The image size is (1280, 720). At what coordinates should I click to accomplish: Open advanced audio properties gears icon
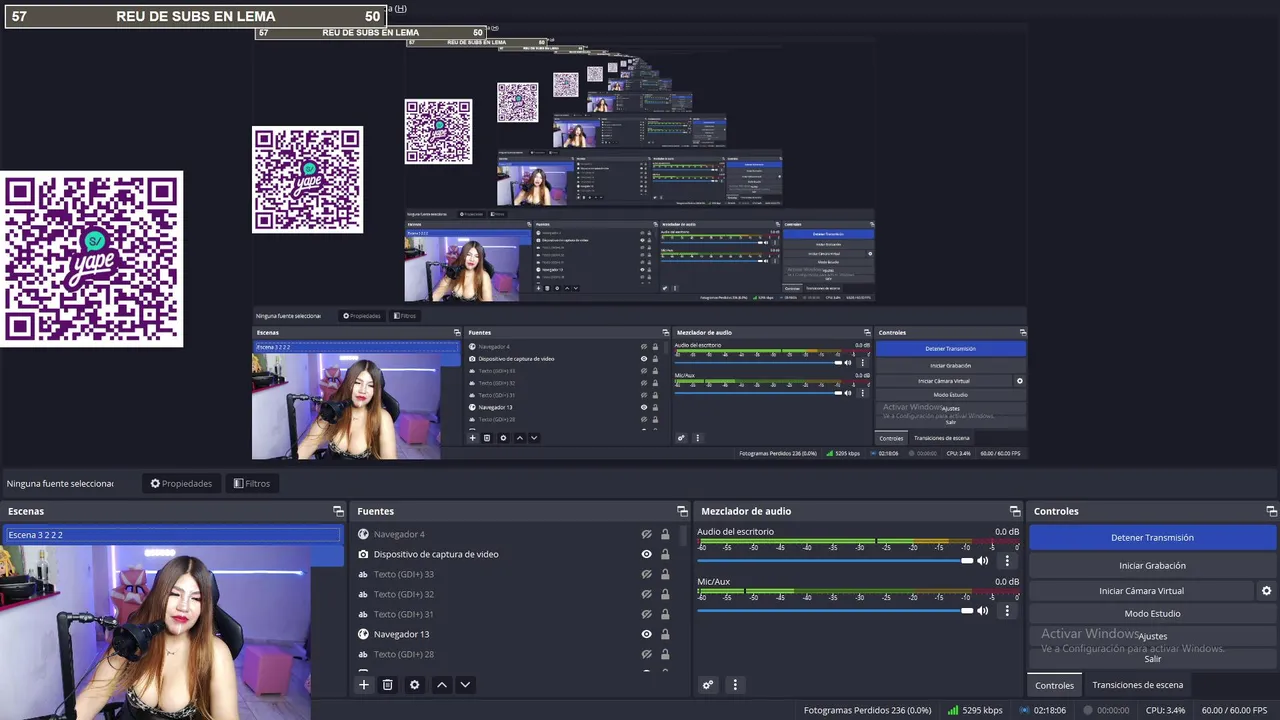point(708,685)
